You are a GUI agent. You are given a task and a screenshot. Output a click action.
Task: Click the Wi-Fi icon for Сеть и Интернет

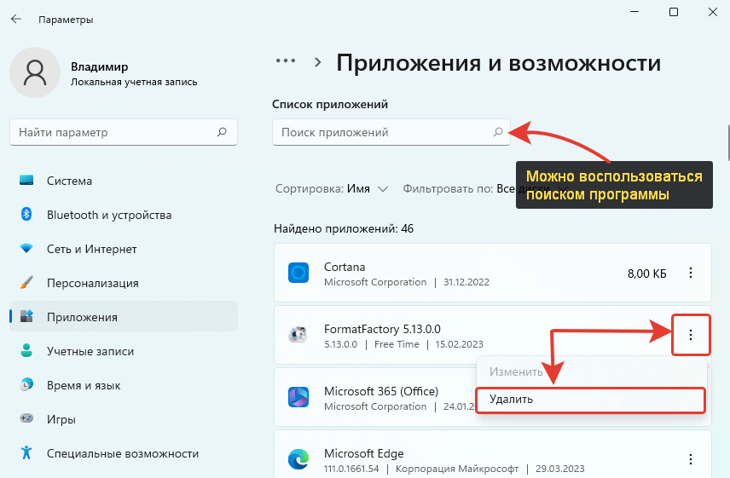pyautogui.click(x=27, y=249)
